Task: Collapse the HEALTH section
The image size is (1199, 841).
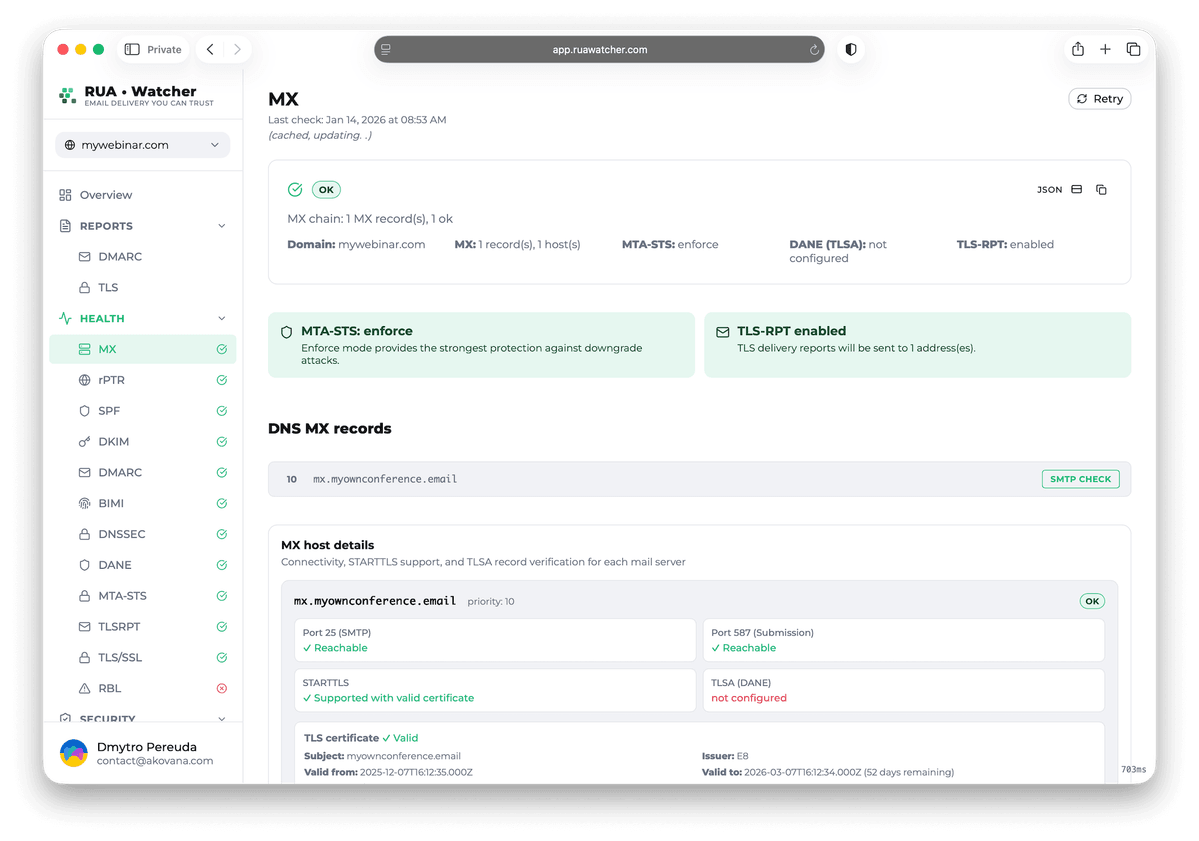Action: (222, 318)
